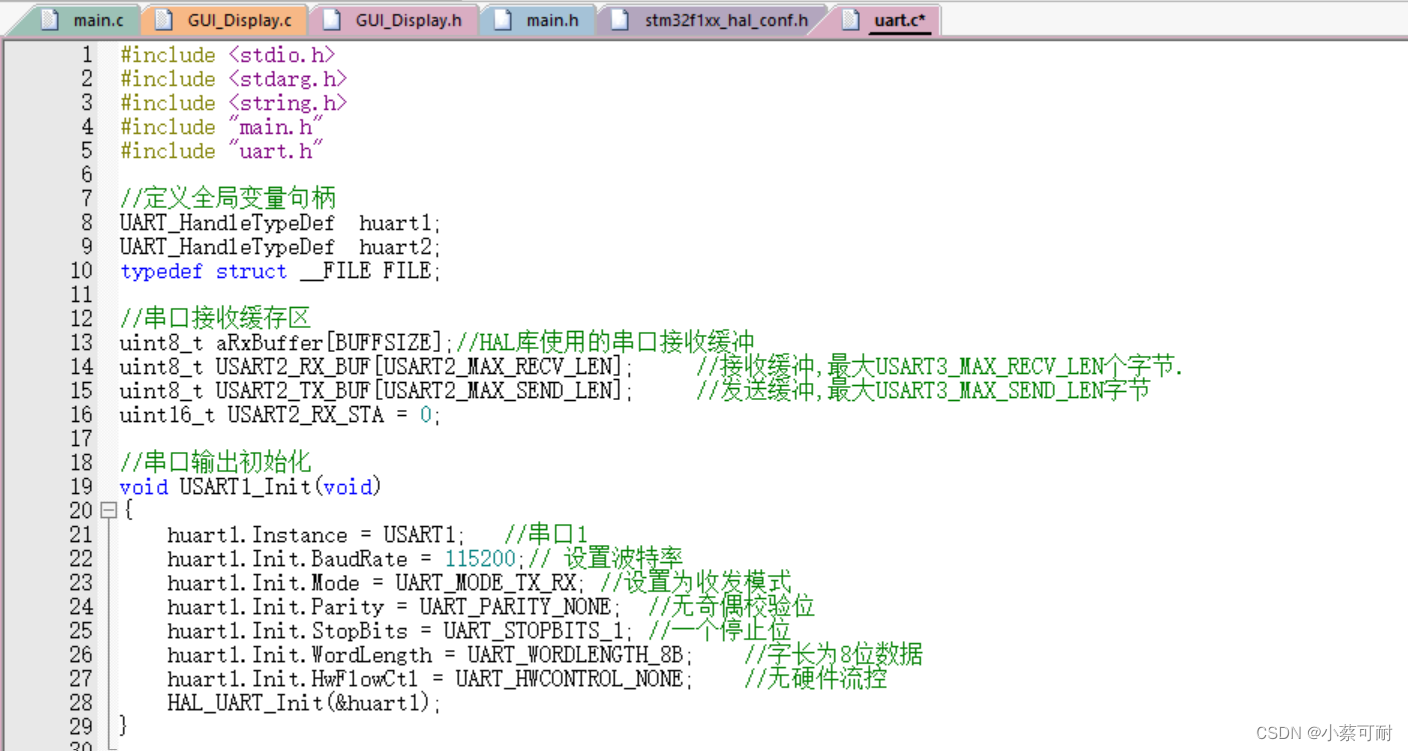Click the file icon on uart.c tab
The height and width of the screenshot is (751, 1408).
851,20
